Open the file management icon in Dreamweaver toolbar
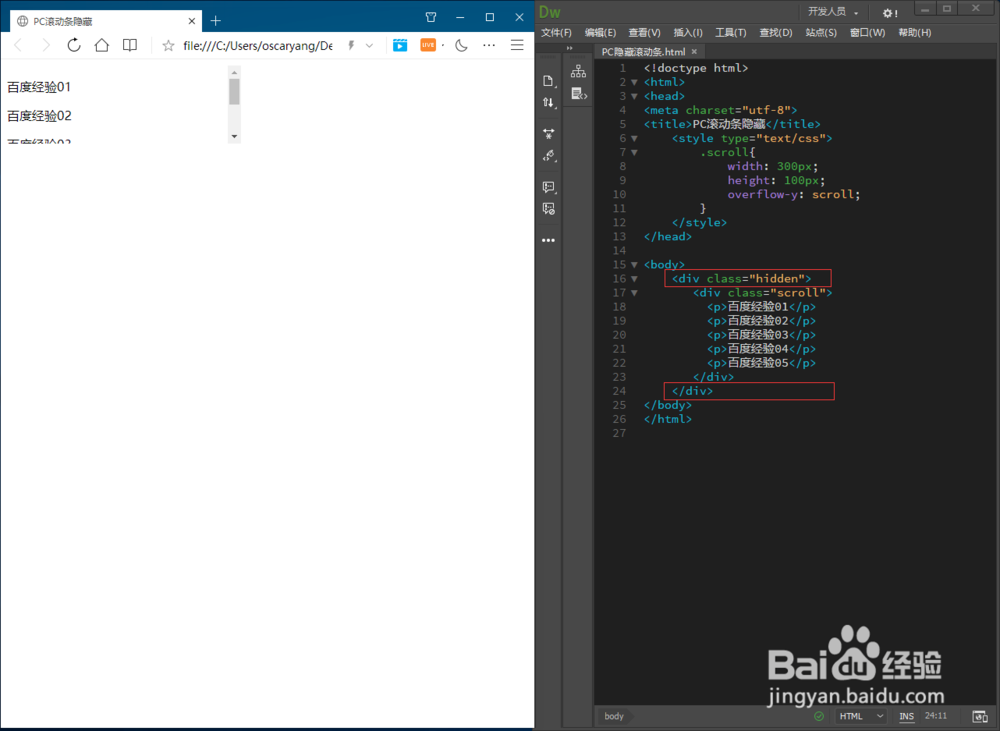The image size is (1000, 731). [548, 81]
